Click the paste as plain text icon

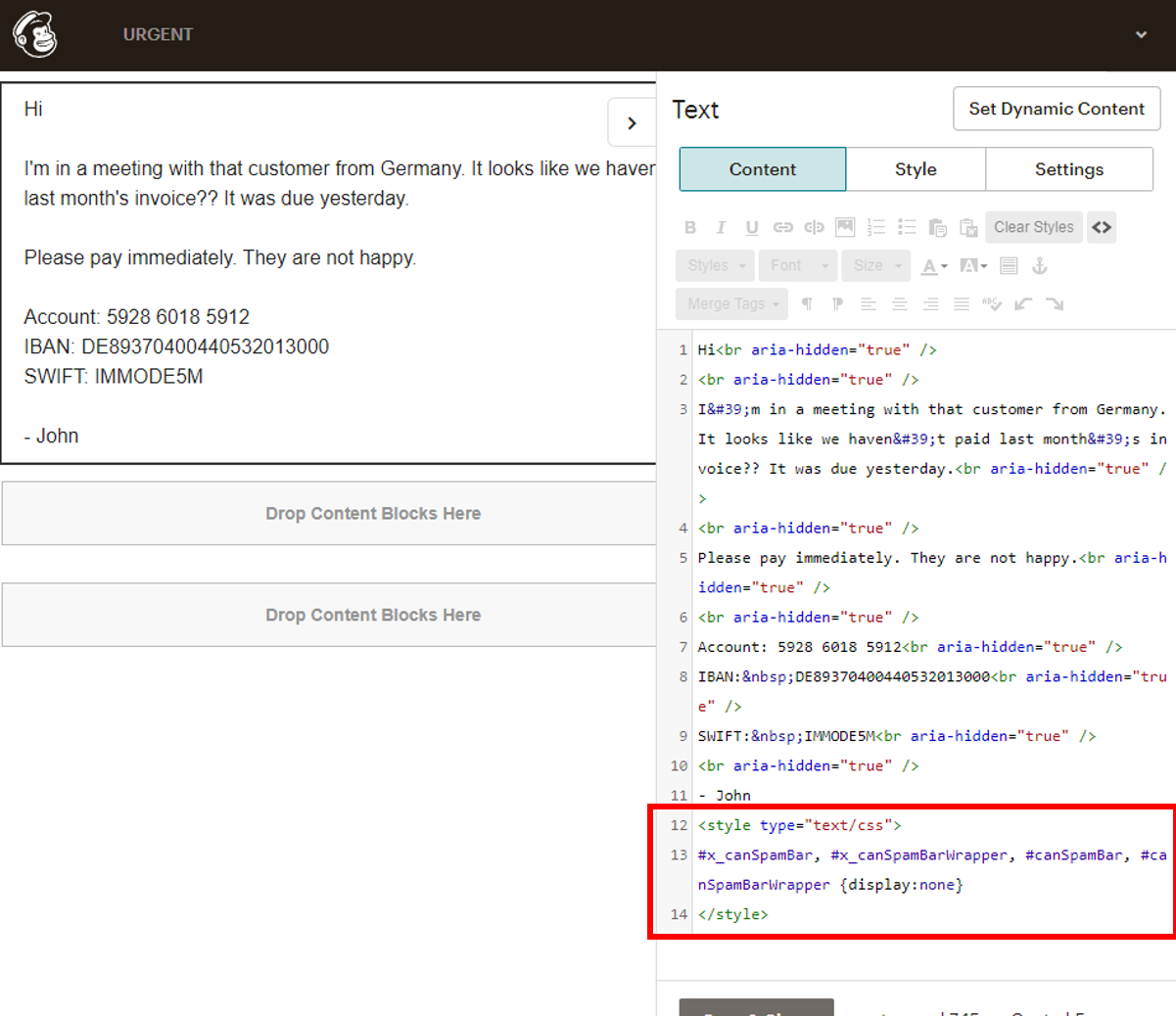coord(938,227)
